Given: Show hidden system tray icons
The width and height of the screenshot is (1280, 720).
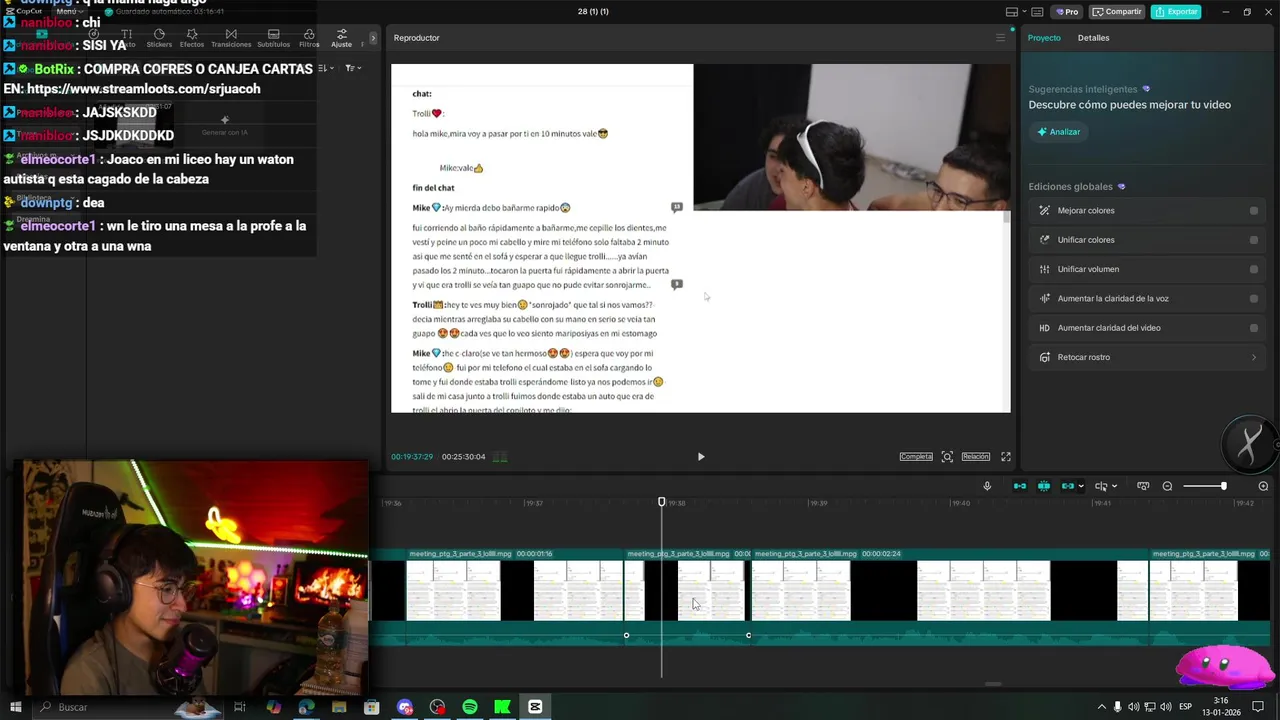Looking at the screenshot, I should [1102, 707].
